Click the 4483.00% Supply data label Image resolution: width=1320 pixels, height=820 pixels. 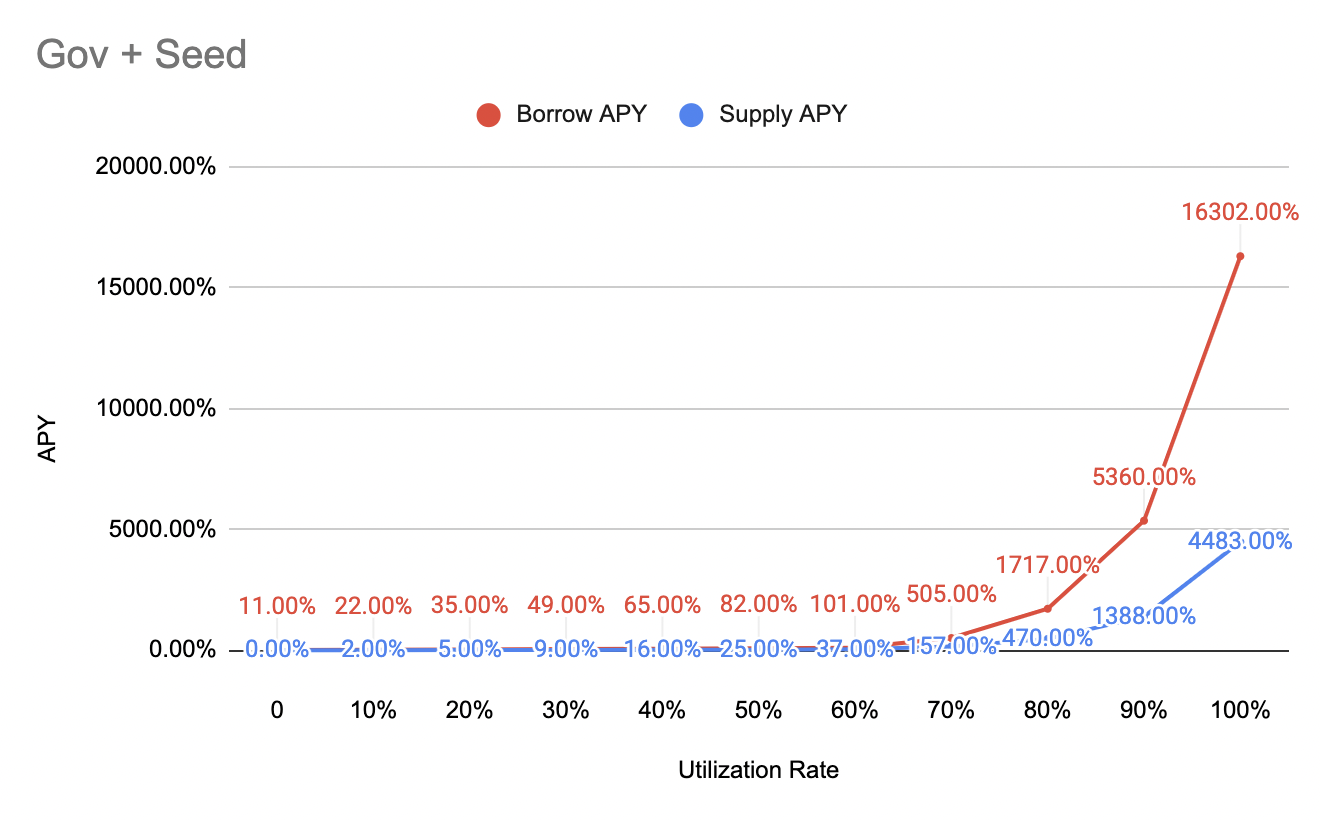coord(1240,541)
